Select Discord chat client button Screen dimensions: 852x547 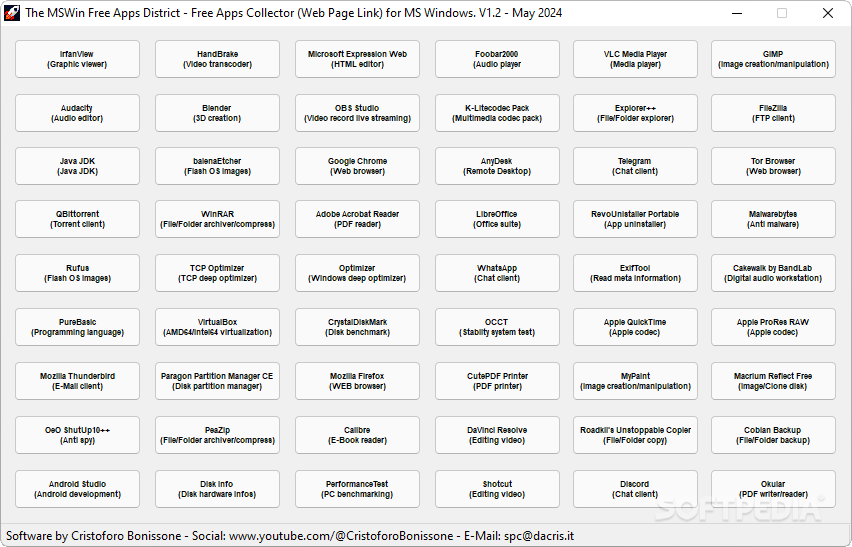(x=635, y=489)
